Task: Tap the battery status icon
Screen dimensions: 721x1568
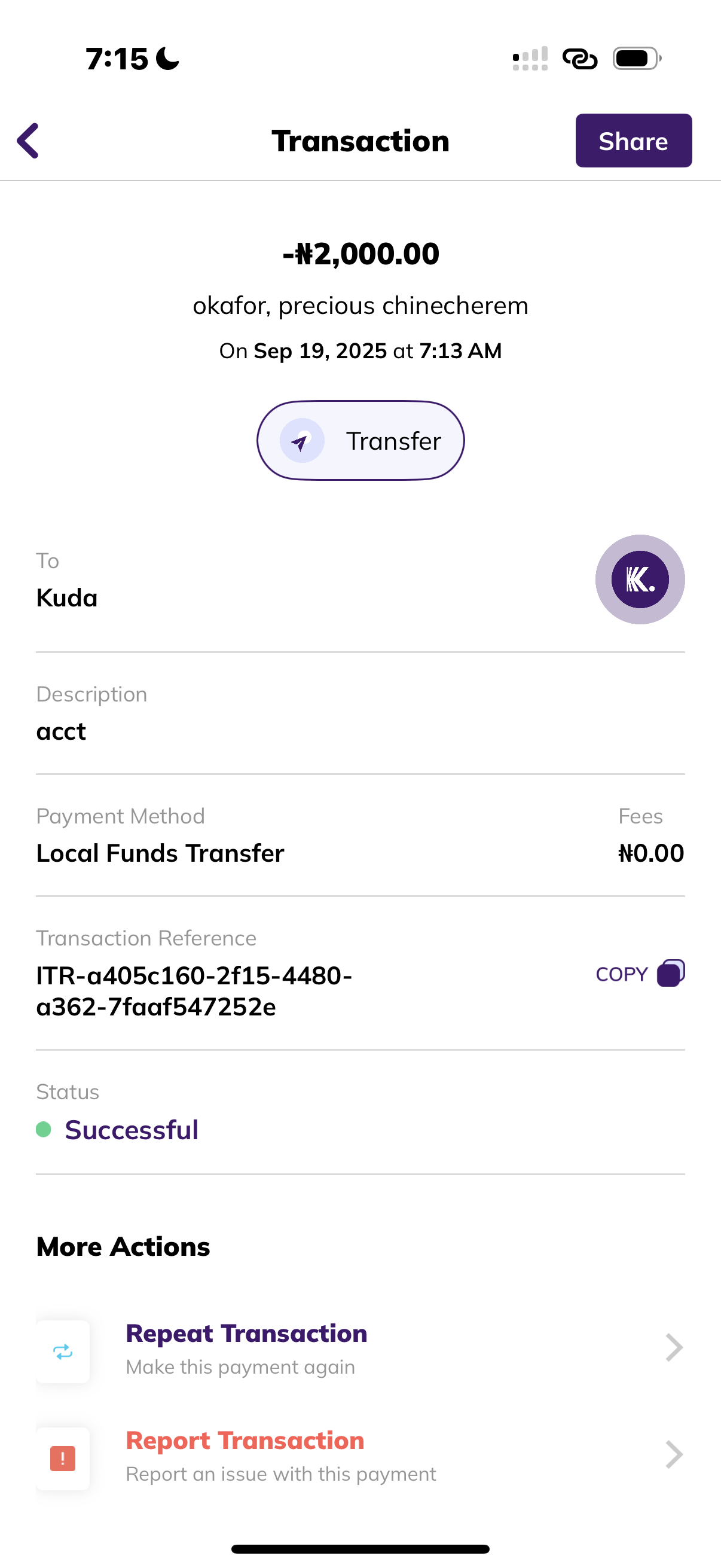Action: point(637,59)
